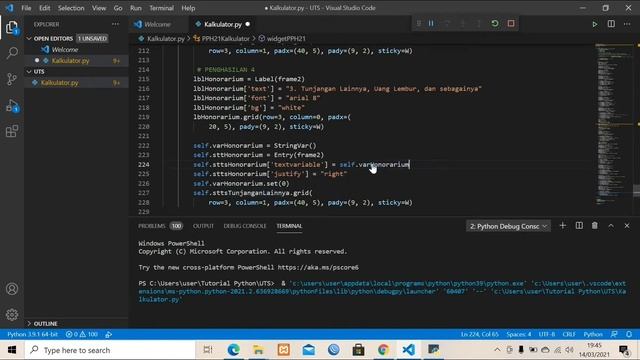Click widgetPPH21 breadcrumb
The width and height of the screenshot is (640, 360).
click(286, 38)
